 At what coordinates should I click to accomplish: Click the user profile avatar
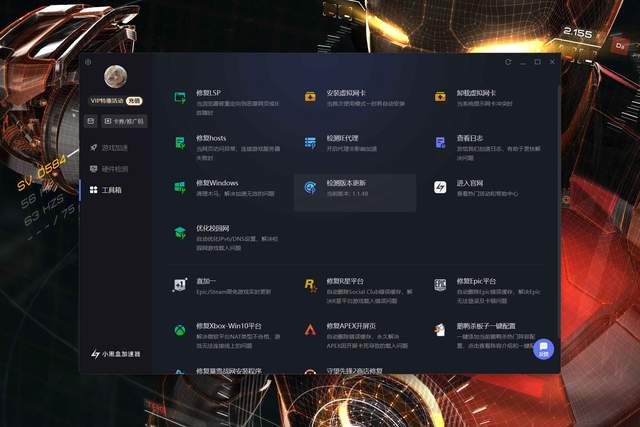[x=115, y=76]
